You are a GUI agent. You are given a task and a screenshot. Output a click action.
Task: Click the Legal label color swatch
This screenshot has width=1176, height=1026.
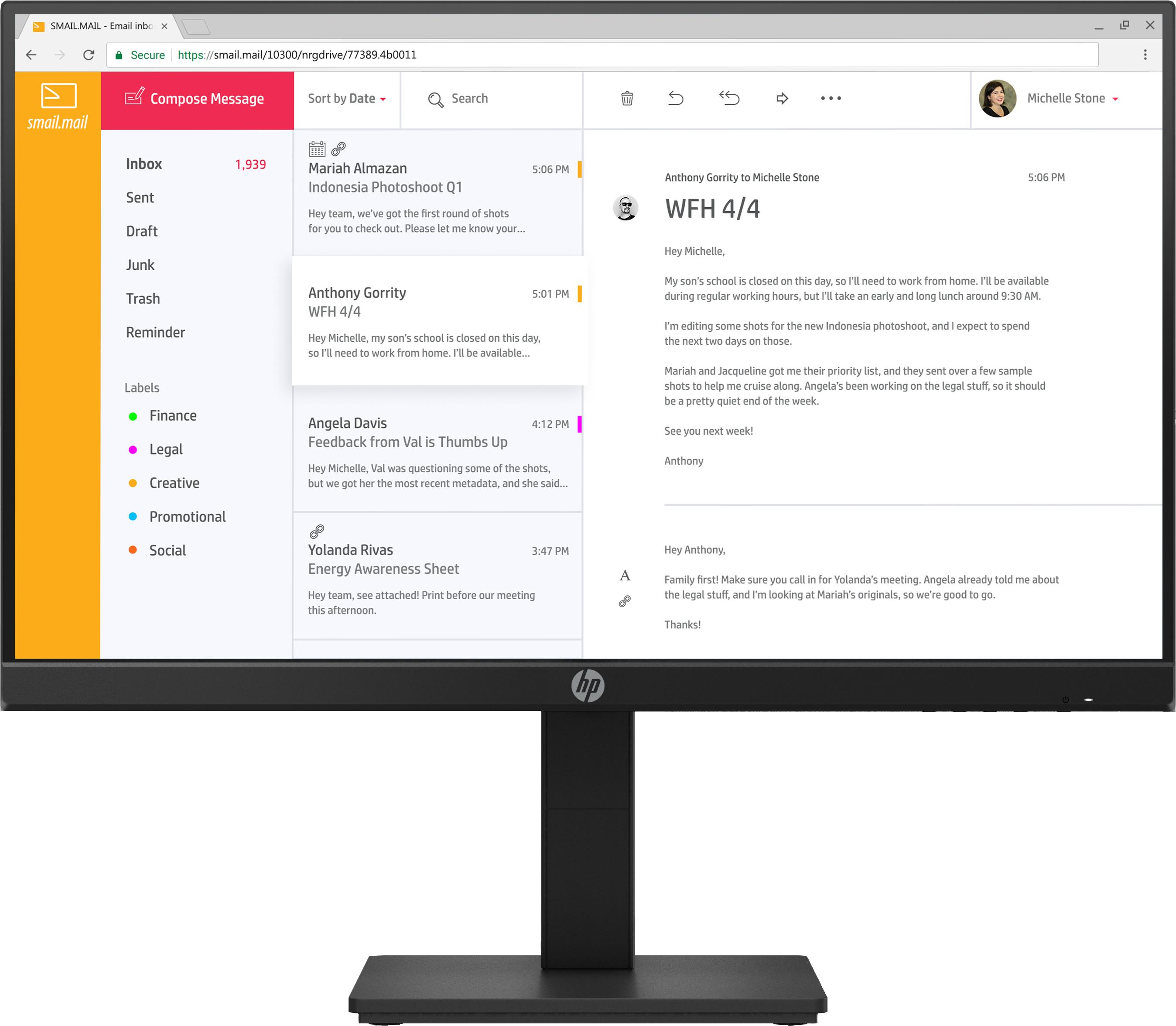133,449
